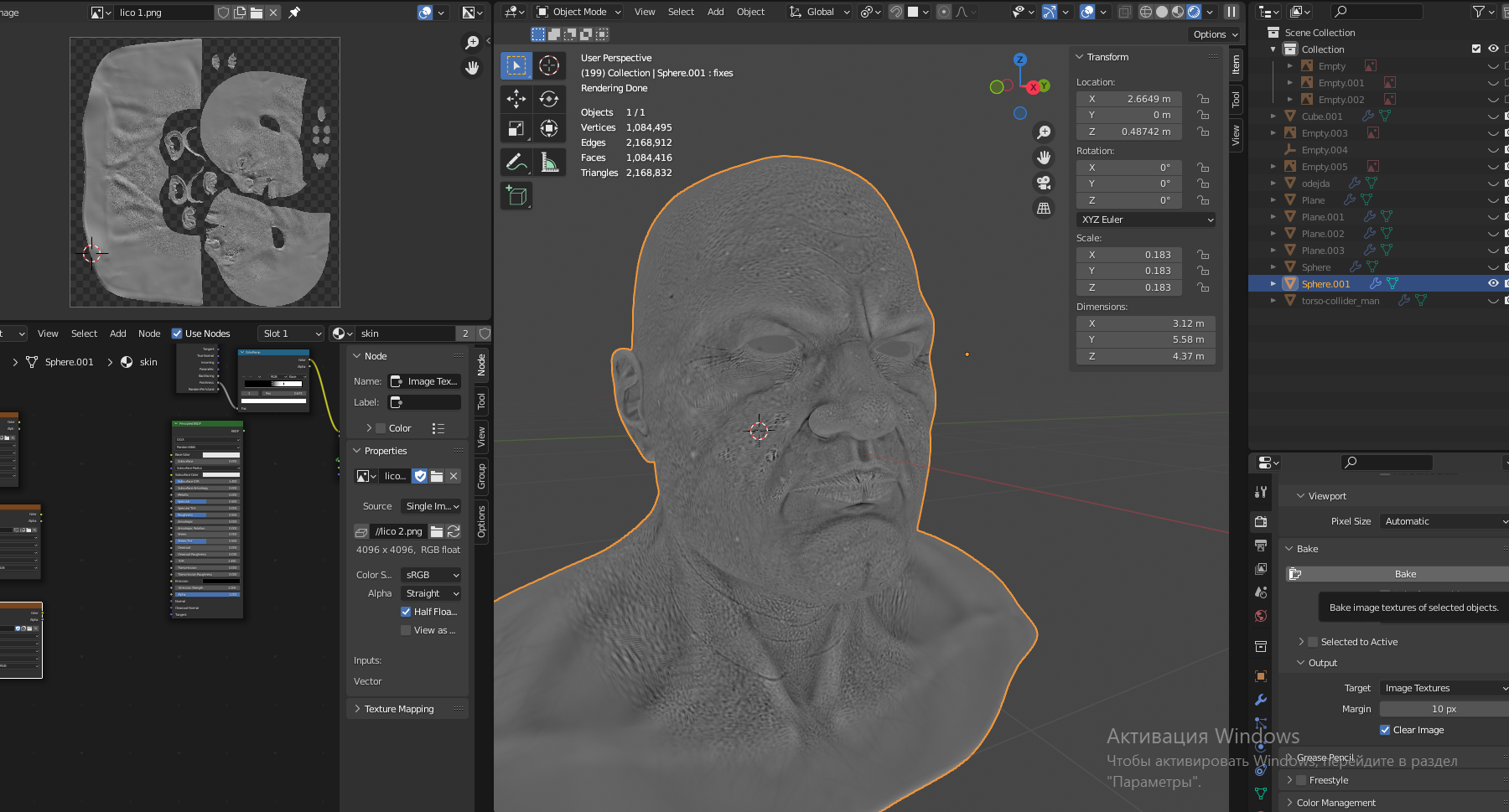This screenshot has height=812, width=1509.
Task: Hide Sphere.001 using its eye icon
Action: [x=1493, y=283]
